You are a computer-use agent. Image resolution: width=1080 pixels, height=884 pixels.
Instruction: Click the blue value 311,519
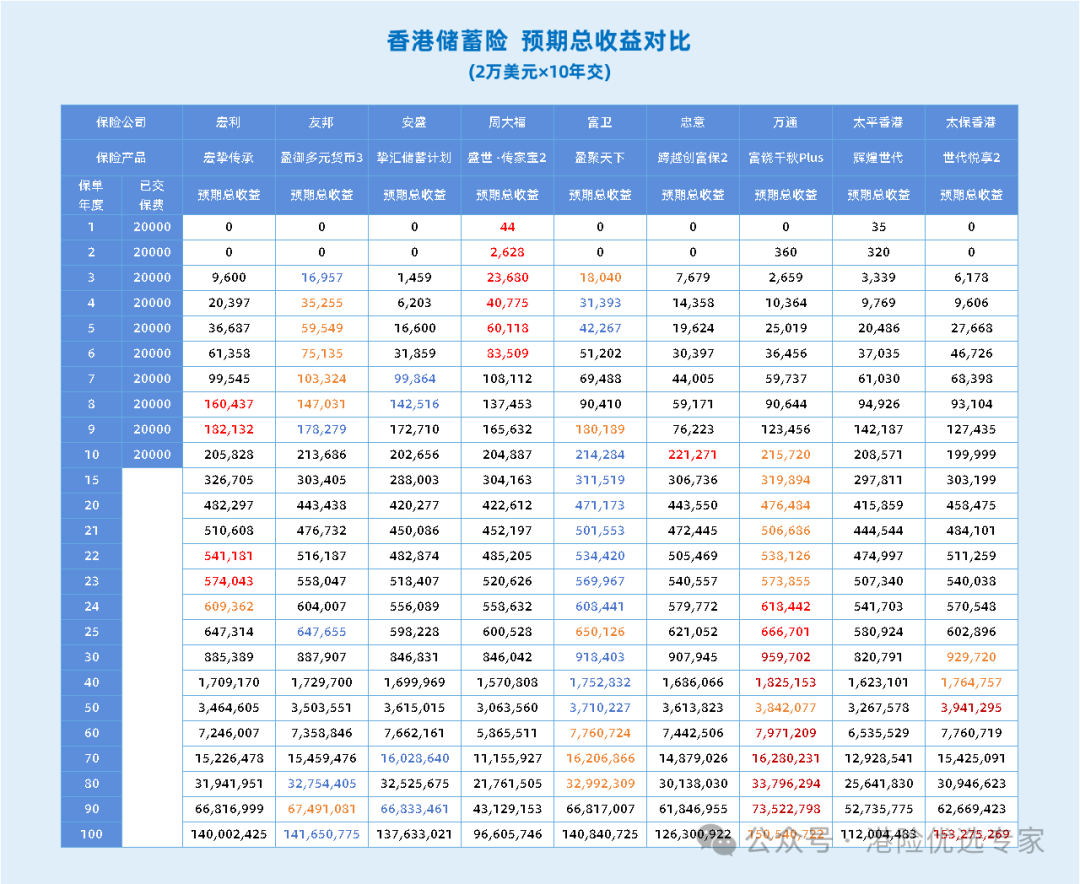coord(600,480)
